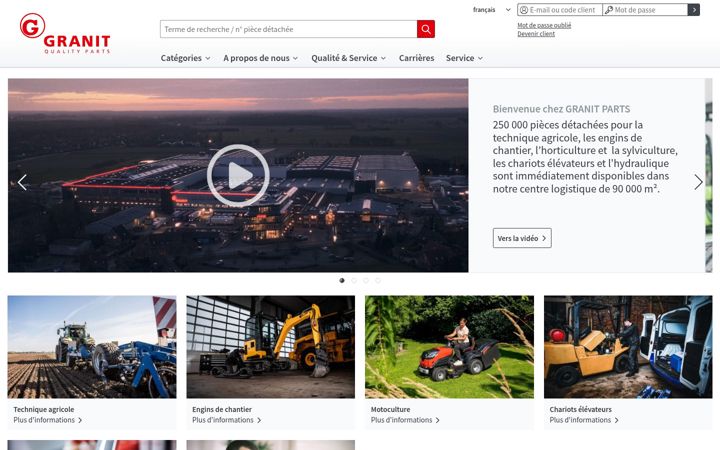This screenshot has height=450, width=720.
Task: Expand the Qualité & Service menu
Action: [349, 58]
